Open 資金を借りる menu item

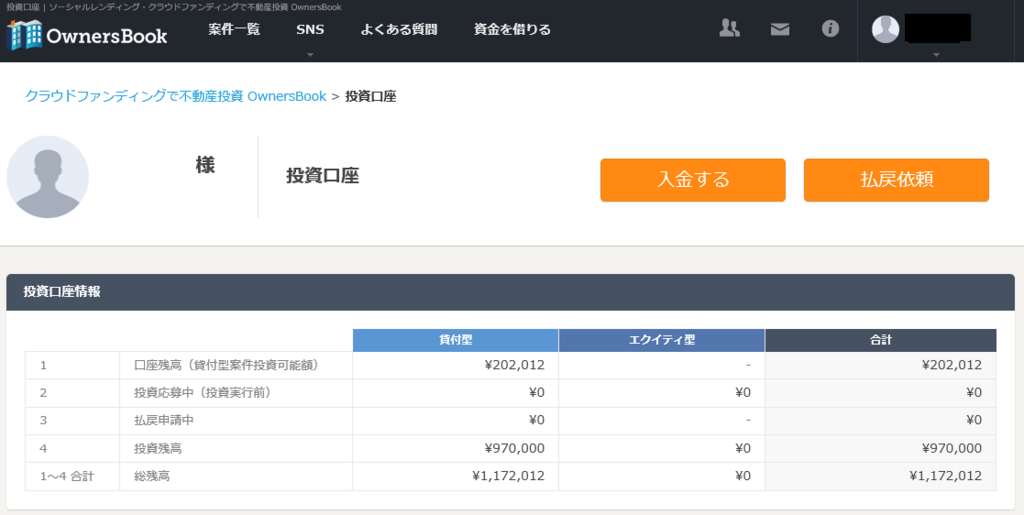[512, 29]
